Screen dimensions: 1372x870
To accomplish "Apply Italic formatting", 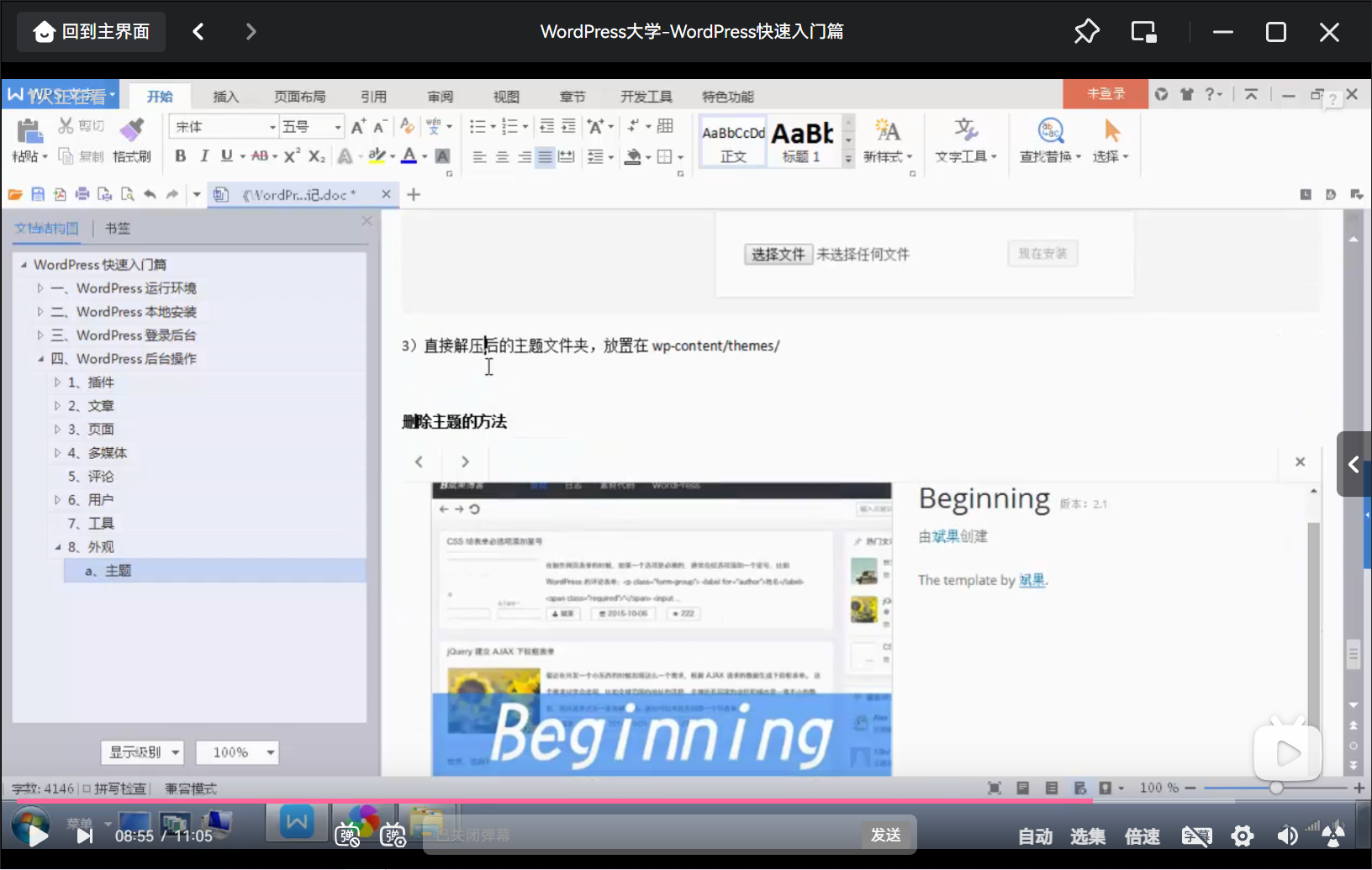I will pos(203,156).
